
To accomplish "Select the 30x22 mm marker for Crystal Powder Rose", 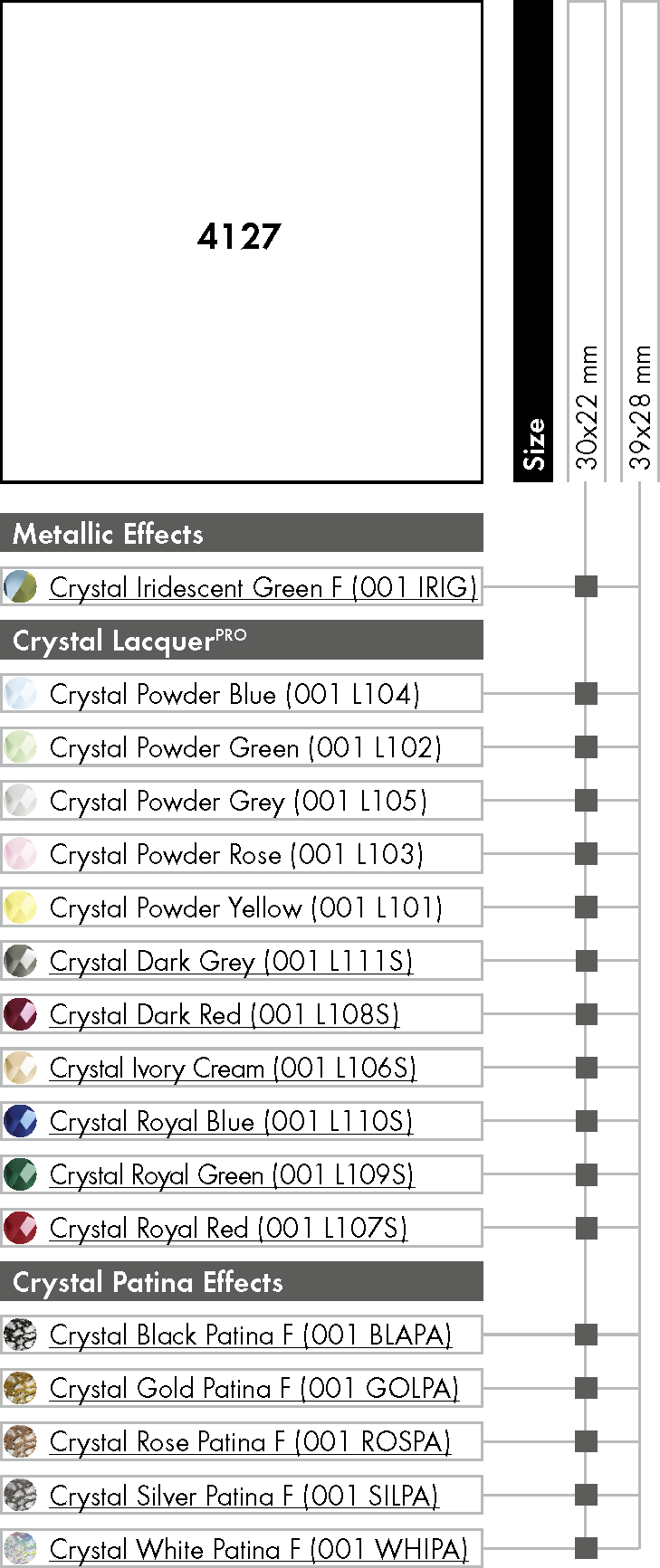I will point(587,853).
